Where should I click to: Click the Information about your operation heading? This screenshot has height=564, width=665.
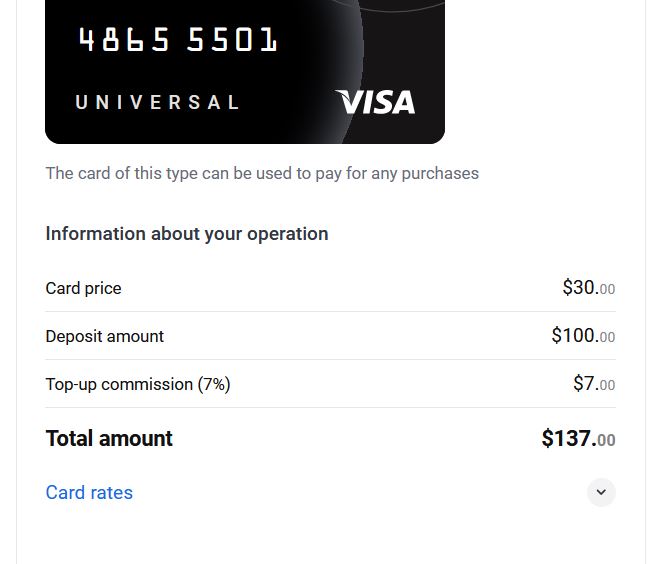[x=187, y=234]
